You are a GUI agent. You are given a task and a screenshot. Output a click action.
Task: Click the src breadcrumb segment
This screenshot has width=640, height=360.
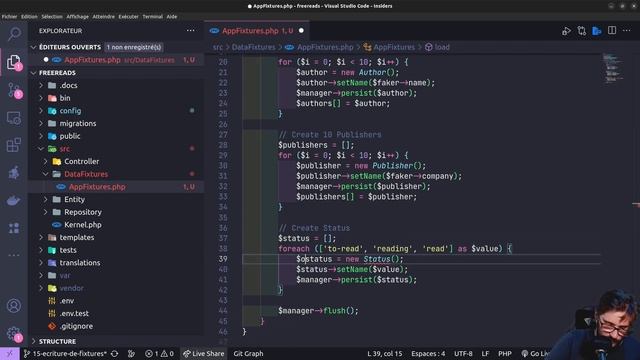click(218, 47)
